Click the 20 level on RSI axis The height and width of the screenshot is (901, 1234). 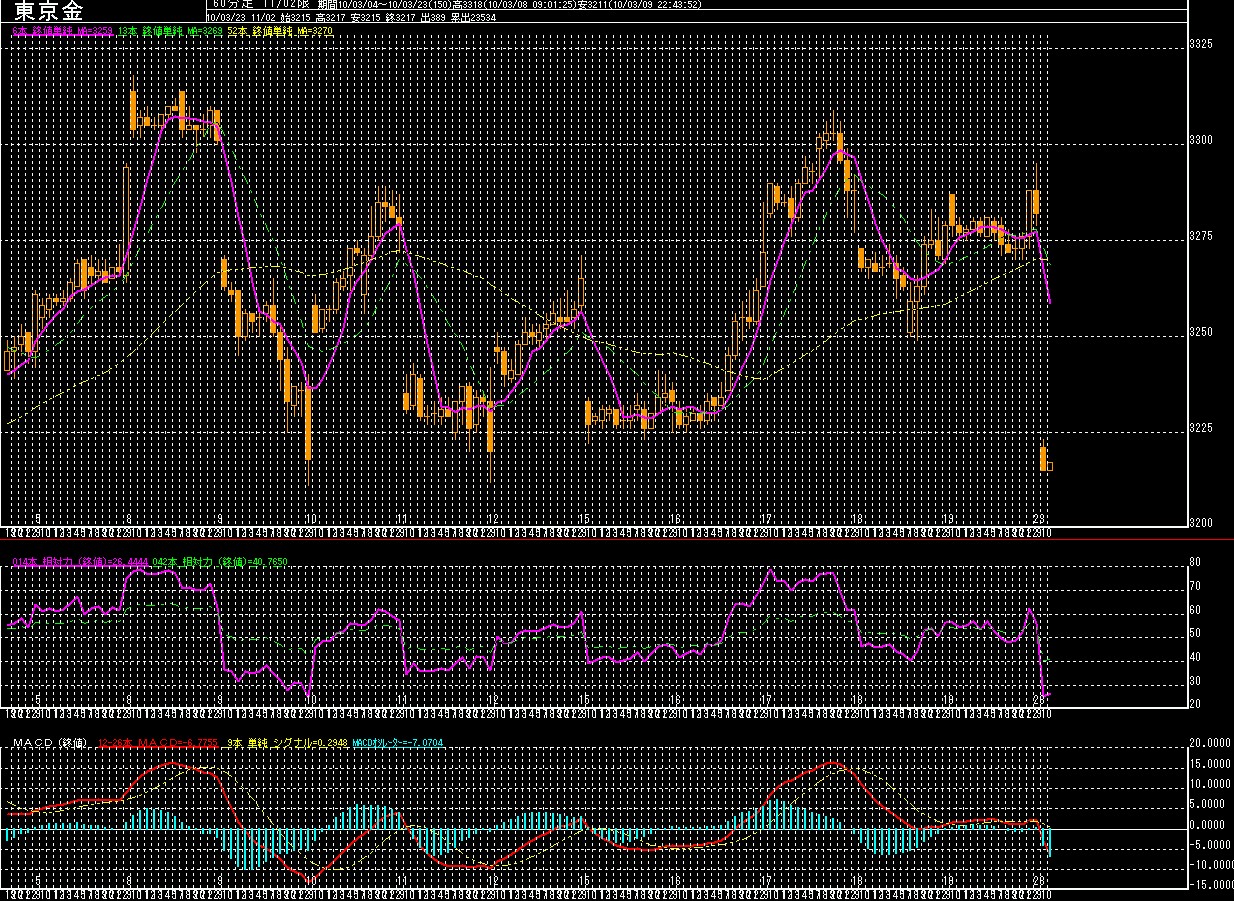pyautogui.click(x=1194, y=705)
